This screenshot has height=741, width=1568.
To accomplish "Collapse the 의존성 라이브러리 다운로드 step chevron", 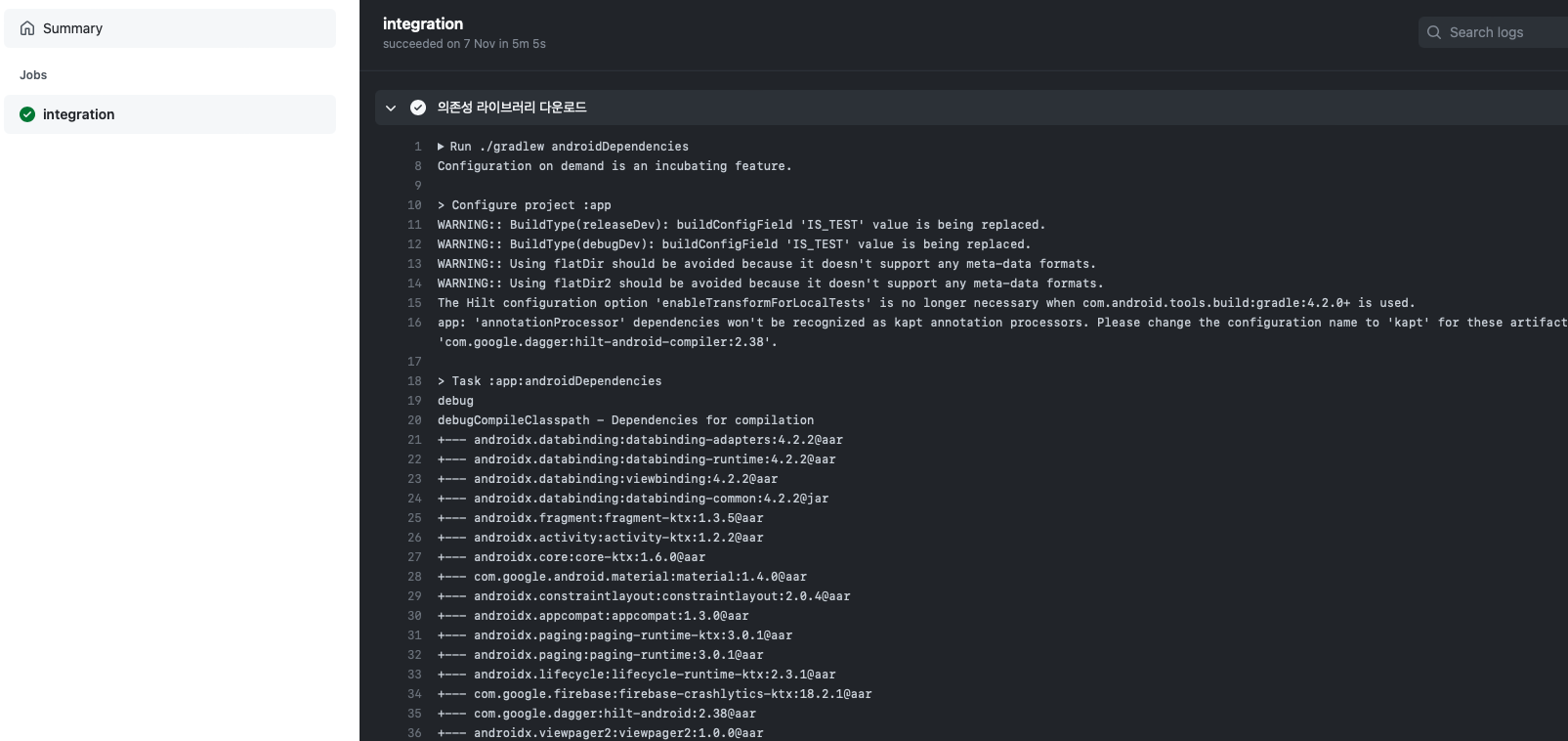I will 391,108.
